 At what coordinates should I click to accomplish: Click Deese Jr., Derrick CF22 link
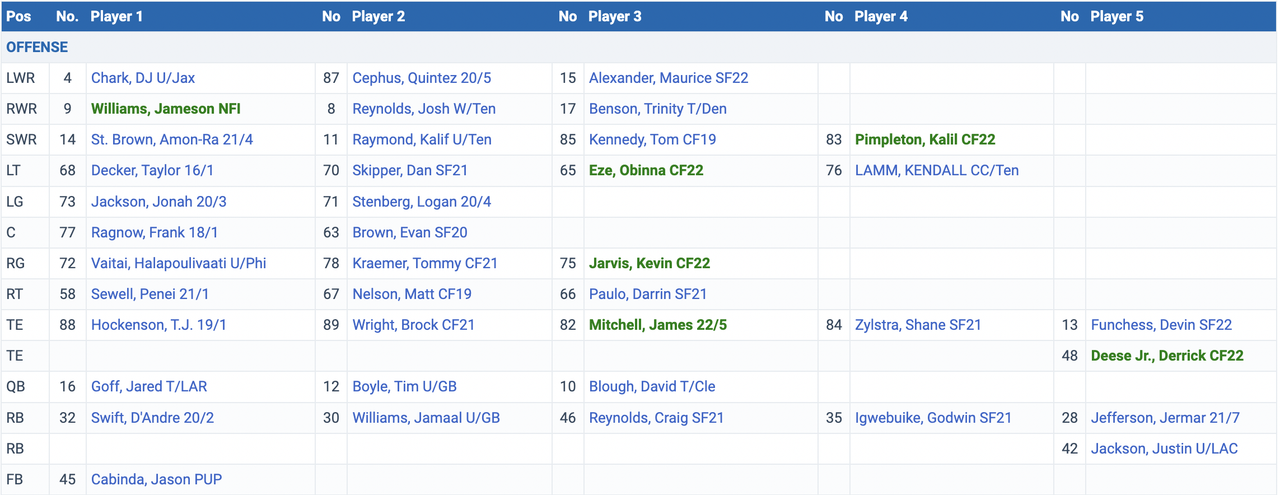click(x=1167, y=356)
